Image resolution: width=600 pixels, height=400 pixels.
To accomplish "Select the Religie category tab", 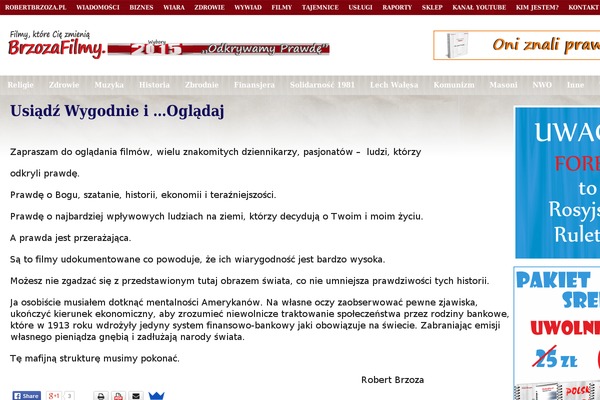I will coord(21,85).
